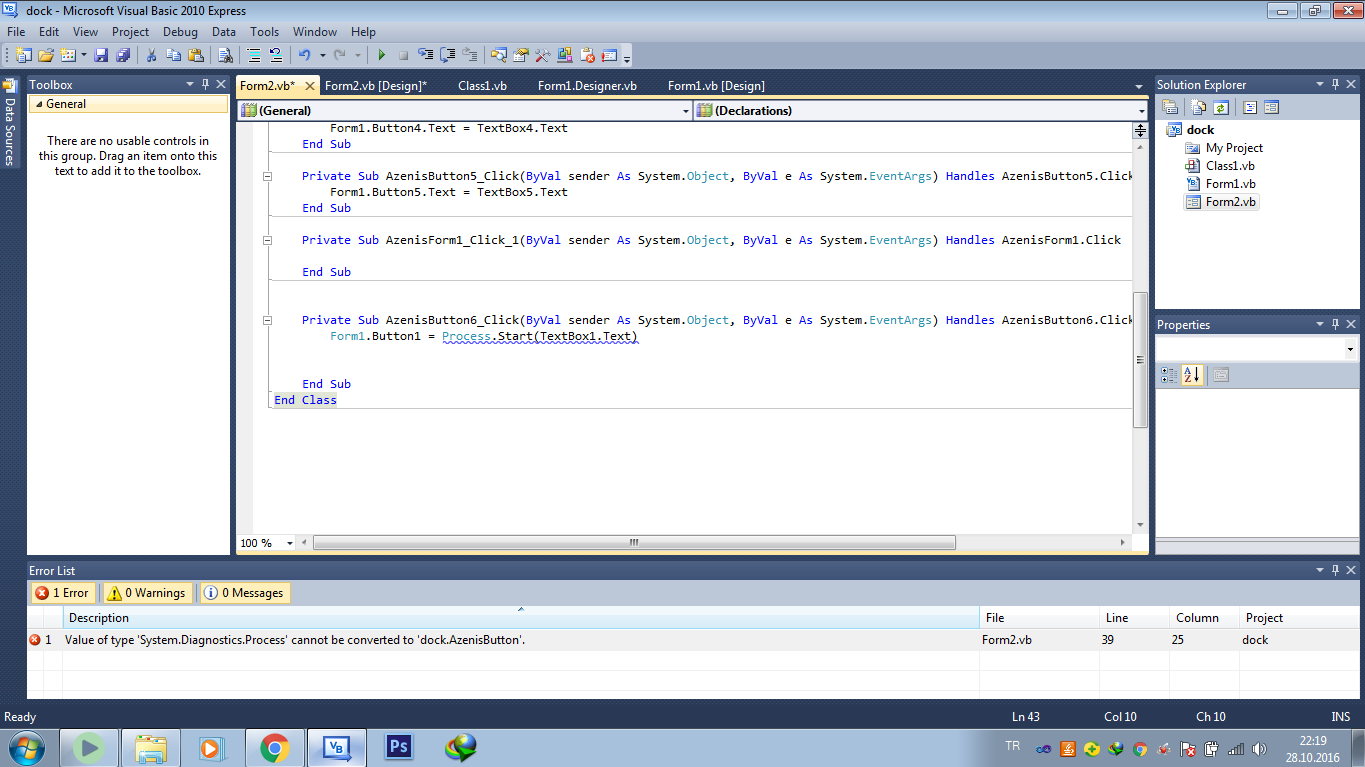Comment out the selected lines icon

pos(254,55)
